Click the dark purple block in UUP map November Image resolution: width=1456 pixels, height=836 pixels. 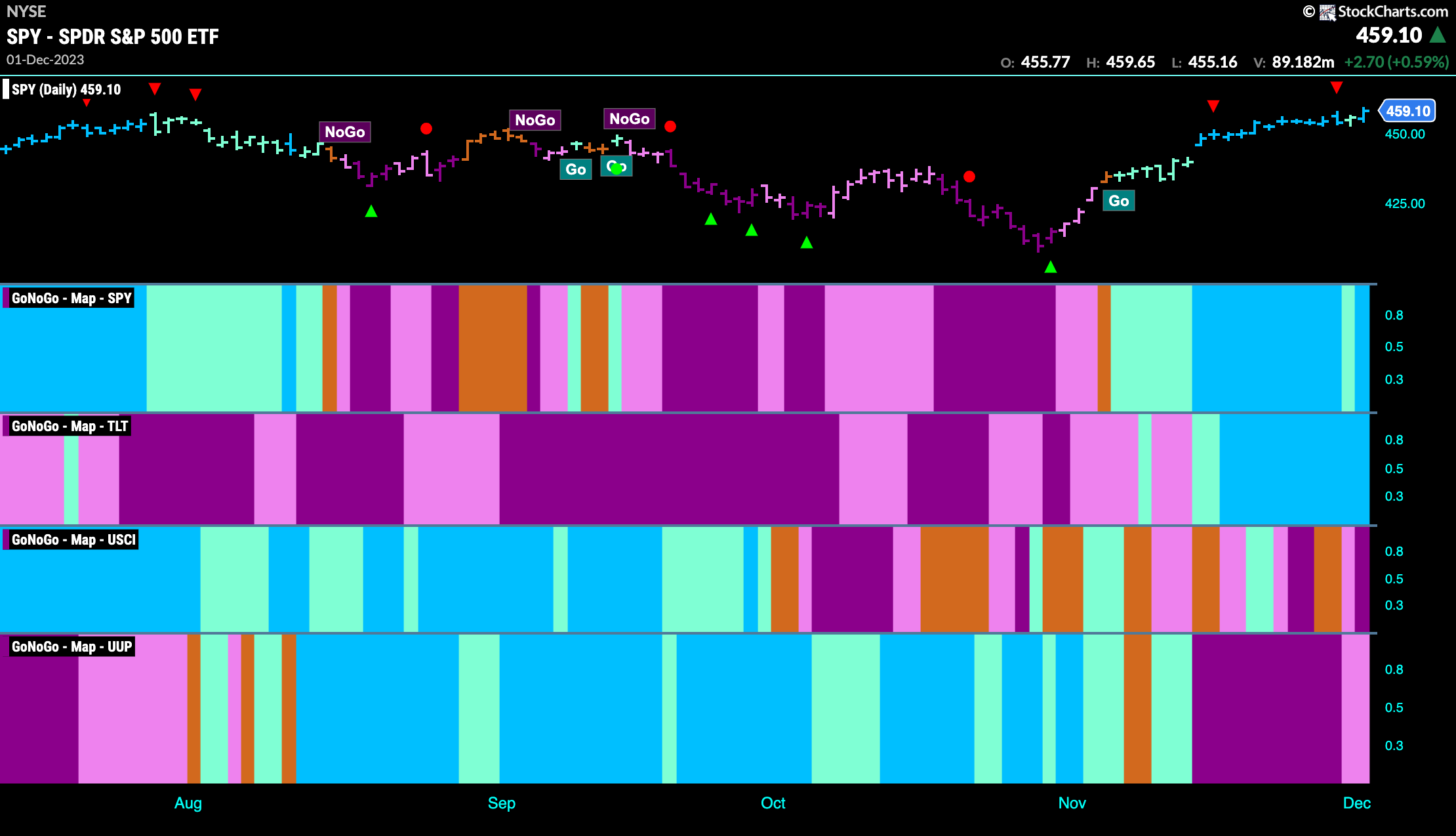[1266, 709]
